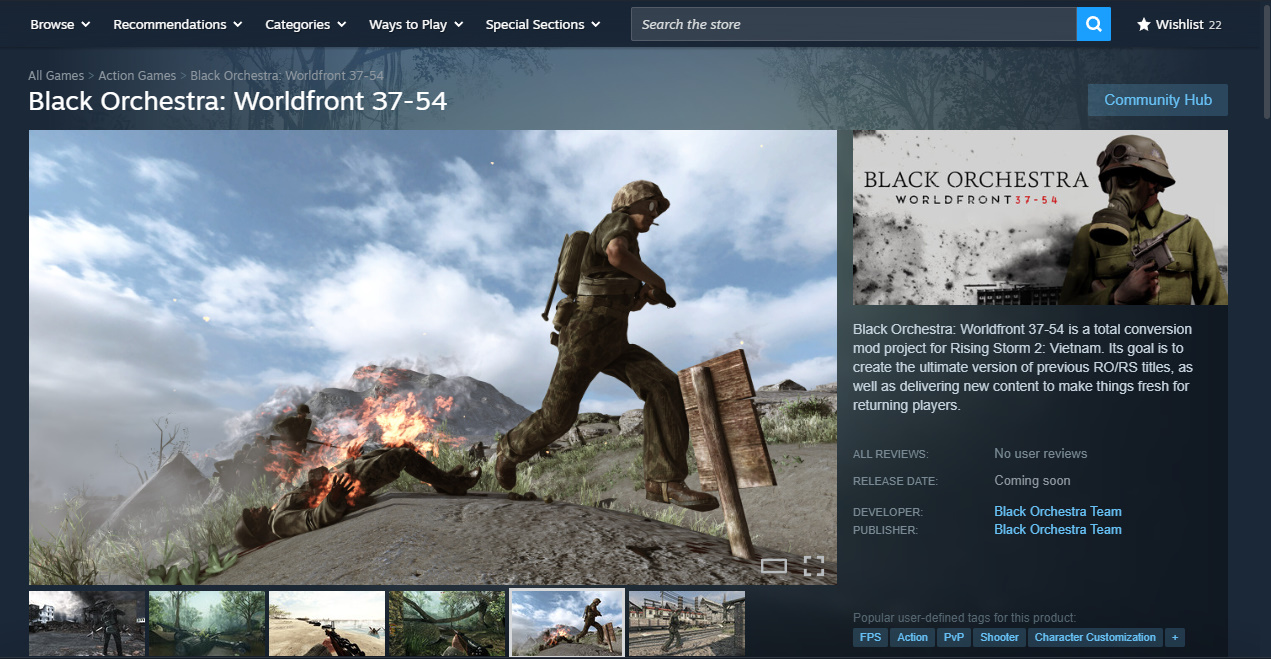Open the Community Hub
This screenshot has width=1271, height=659.
point(1158,100)
